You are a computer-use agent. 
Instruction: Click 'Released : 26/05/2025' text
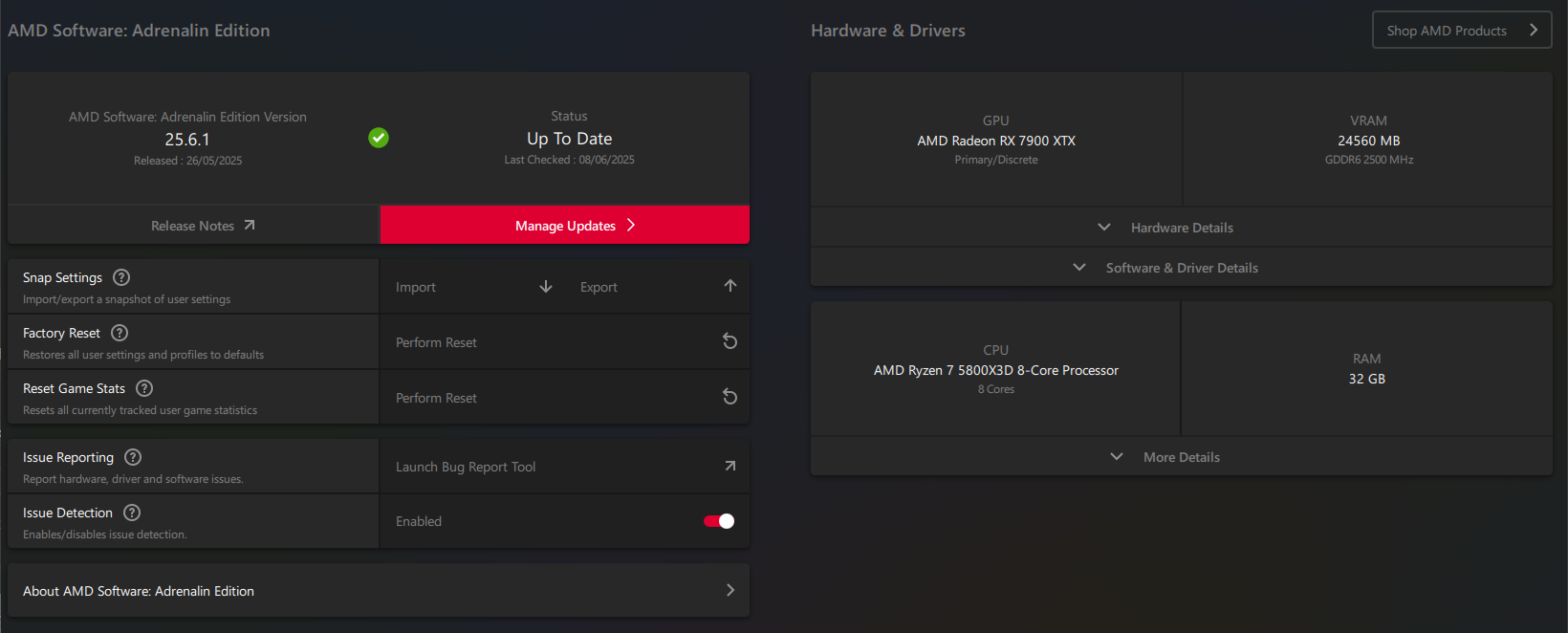tap(187, 161)
